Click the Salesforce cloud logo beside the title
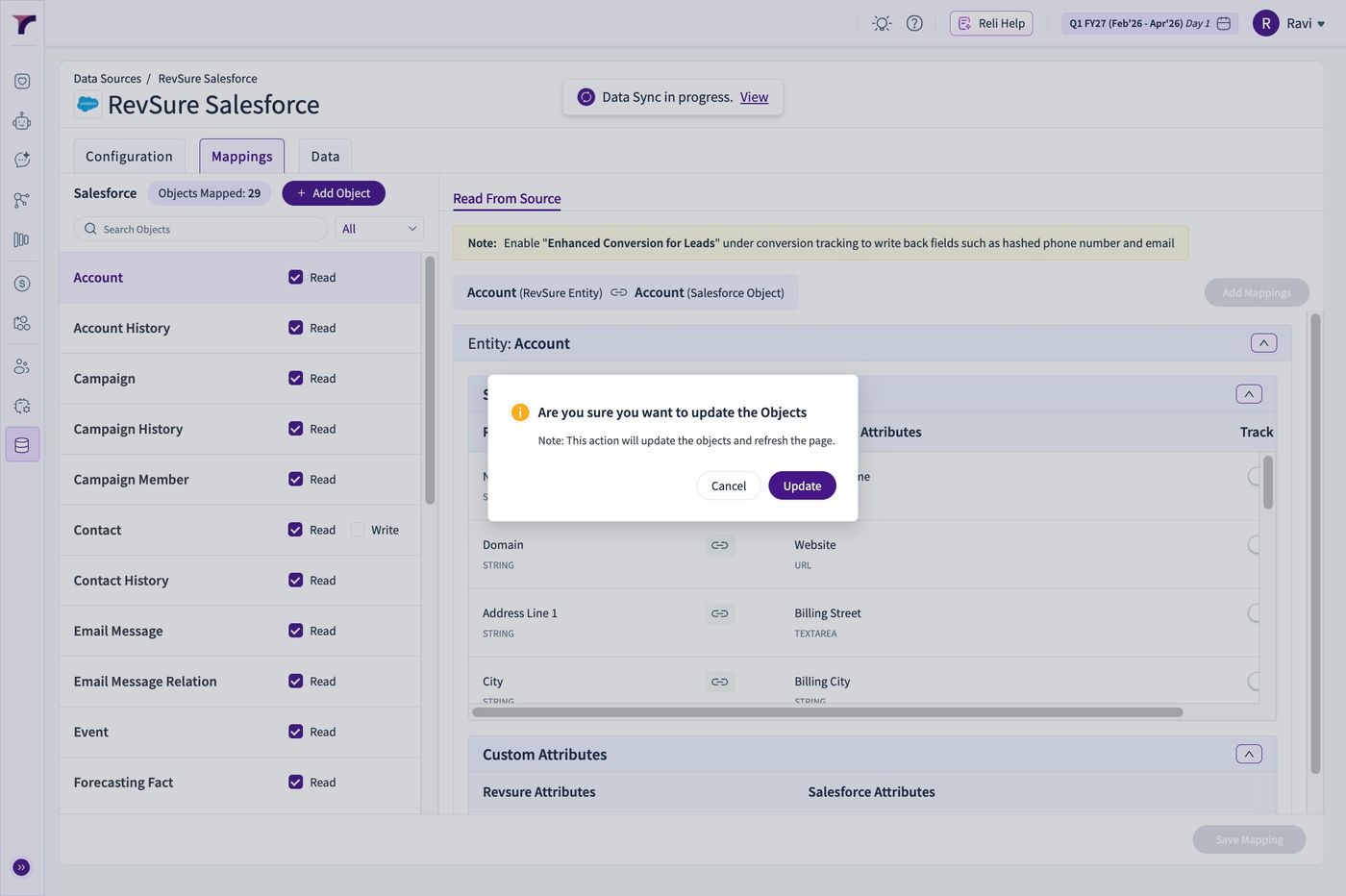This screenshot has width=1346, height=896. click(x=87, y=104)
